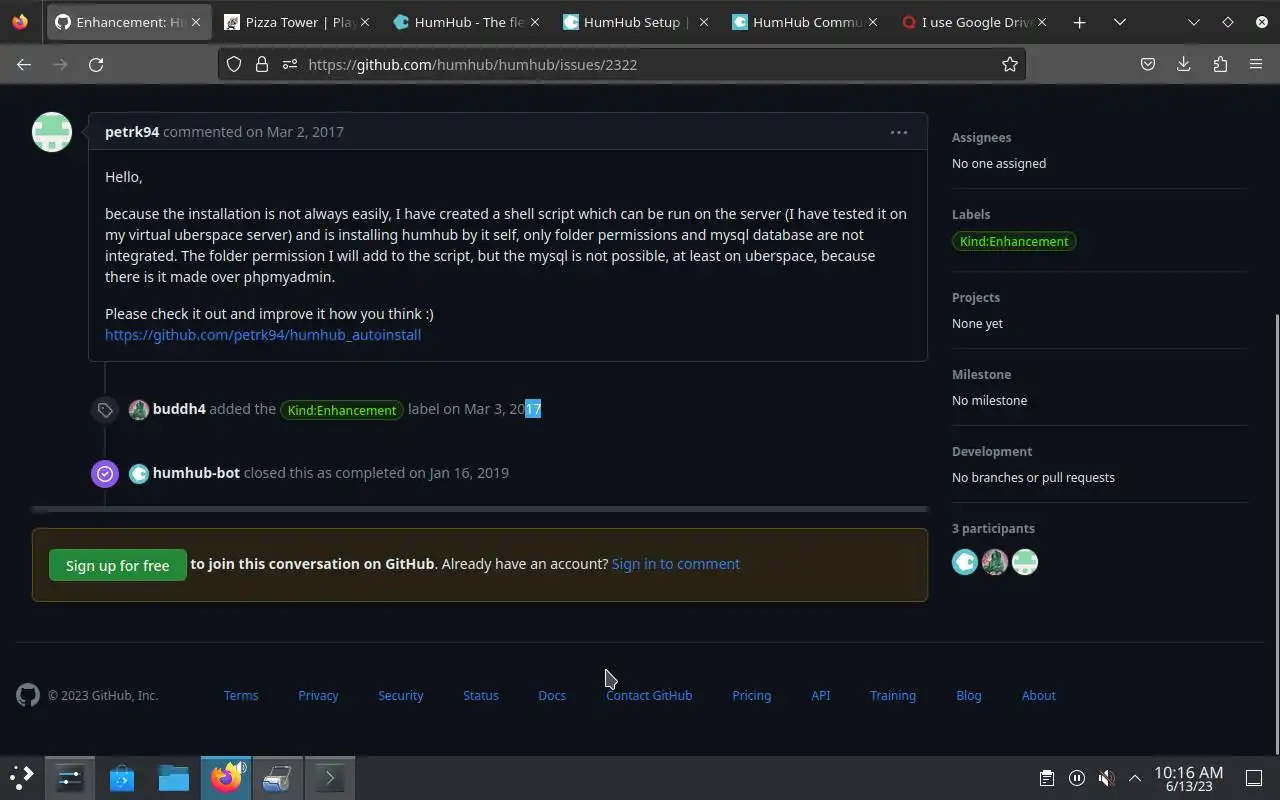Open the Firefox downloads panel

pos(1183,64)
